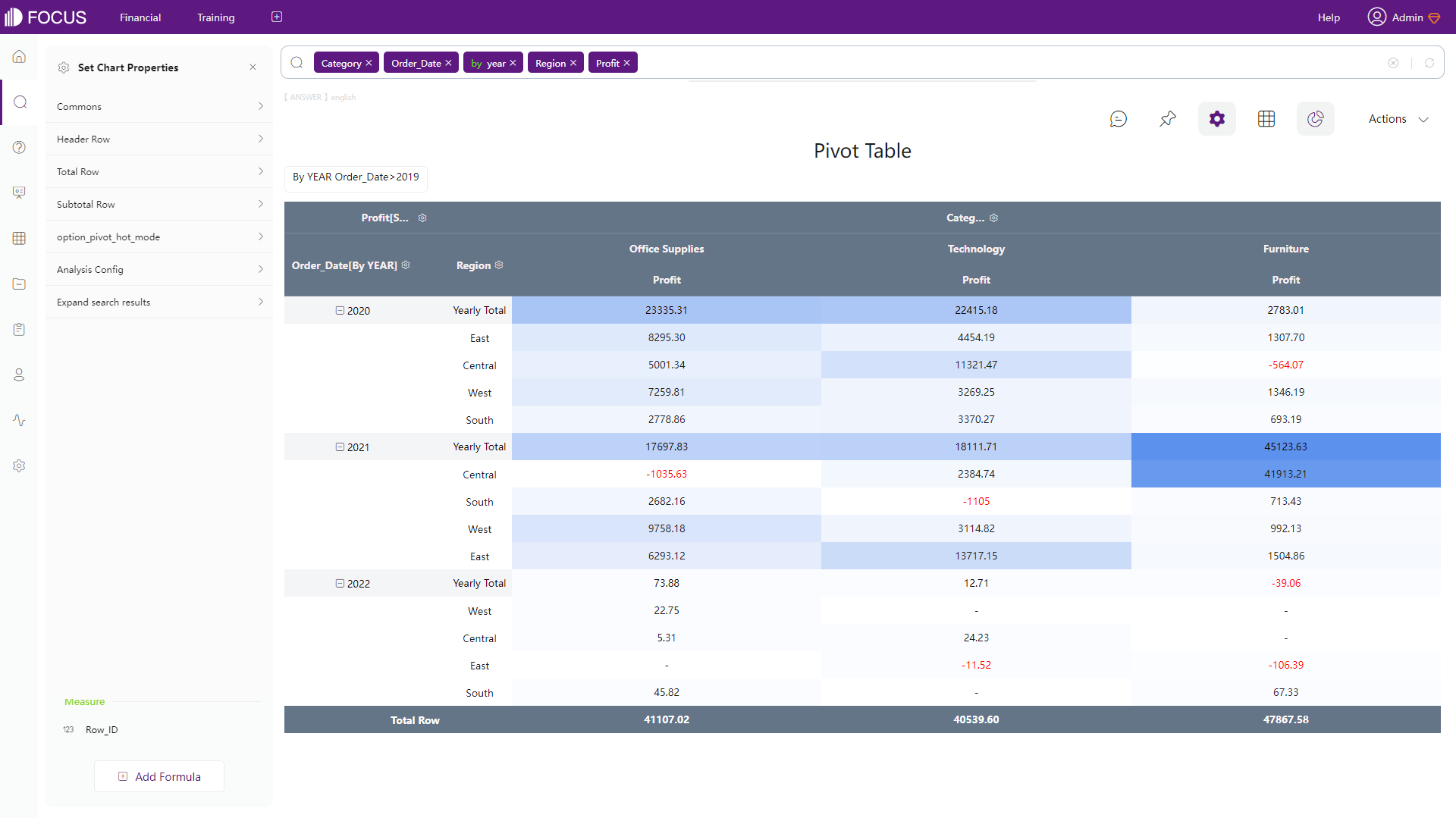Open the settings gear in the sidebar
The width and height of the screenshot is (1456, 818).
pyautogui.click(x=19, y=465)
